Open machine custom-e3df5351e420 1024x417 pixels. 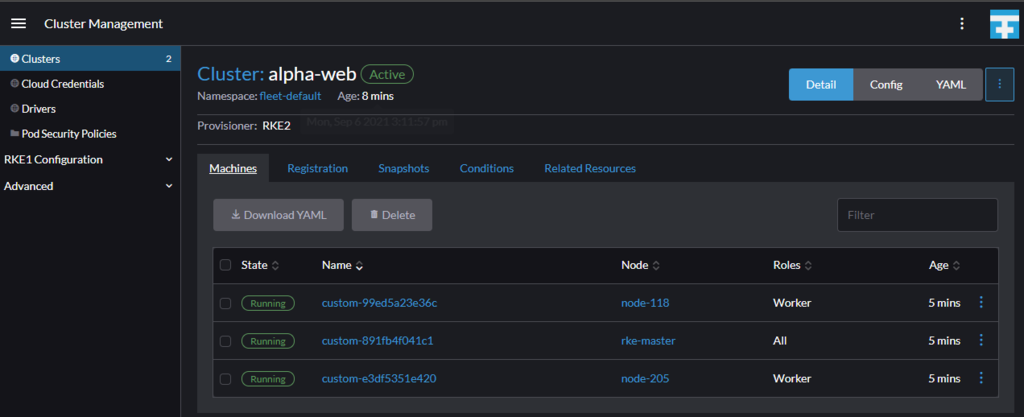click(x=379, y=378)
